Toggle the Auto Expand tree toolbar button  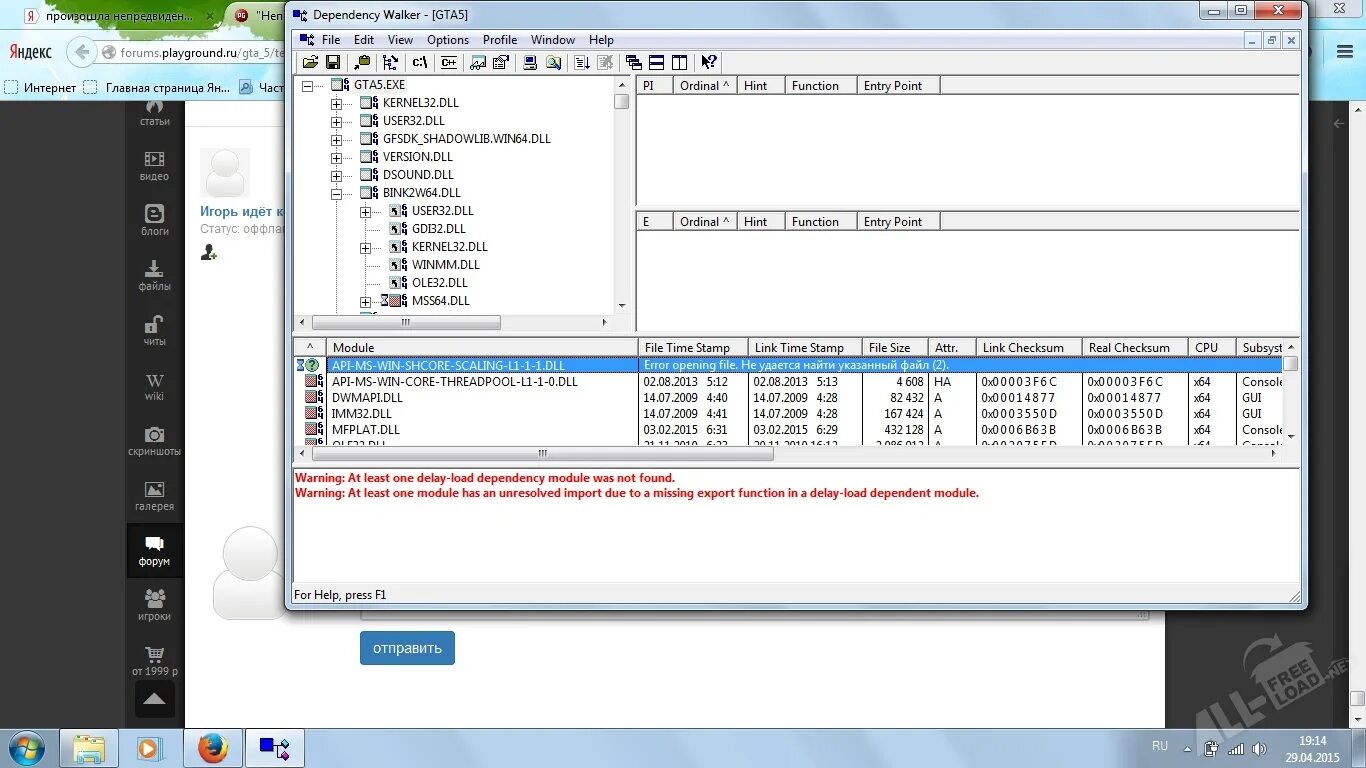(x=391, y=62)
